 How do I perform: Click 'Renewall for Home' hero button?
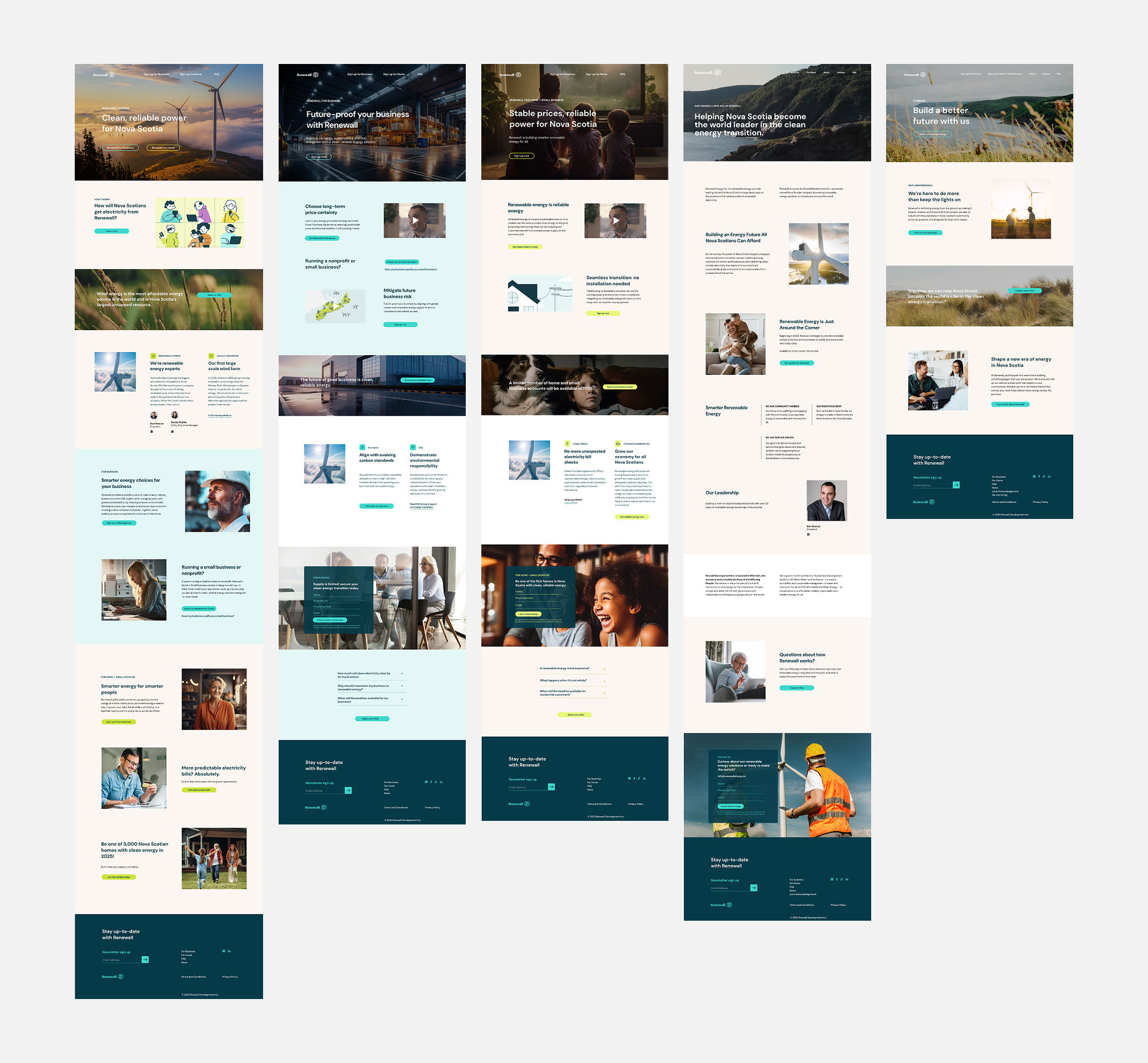[163, 148]
